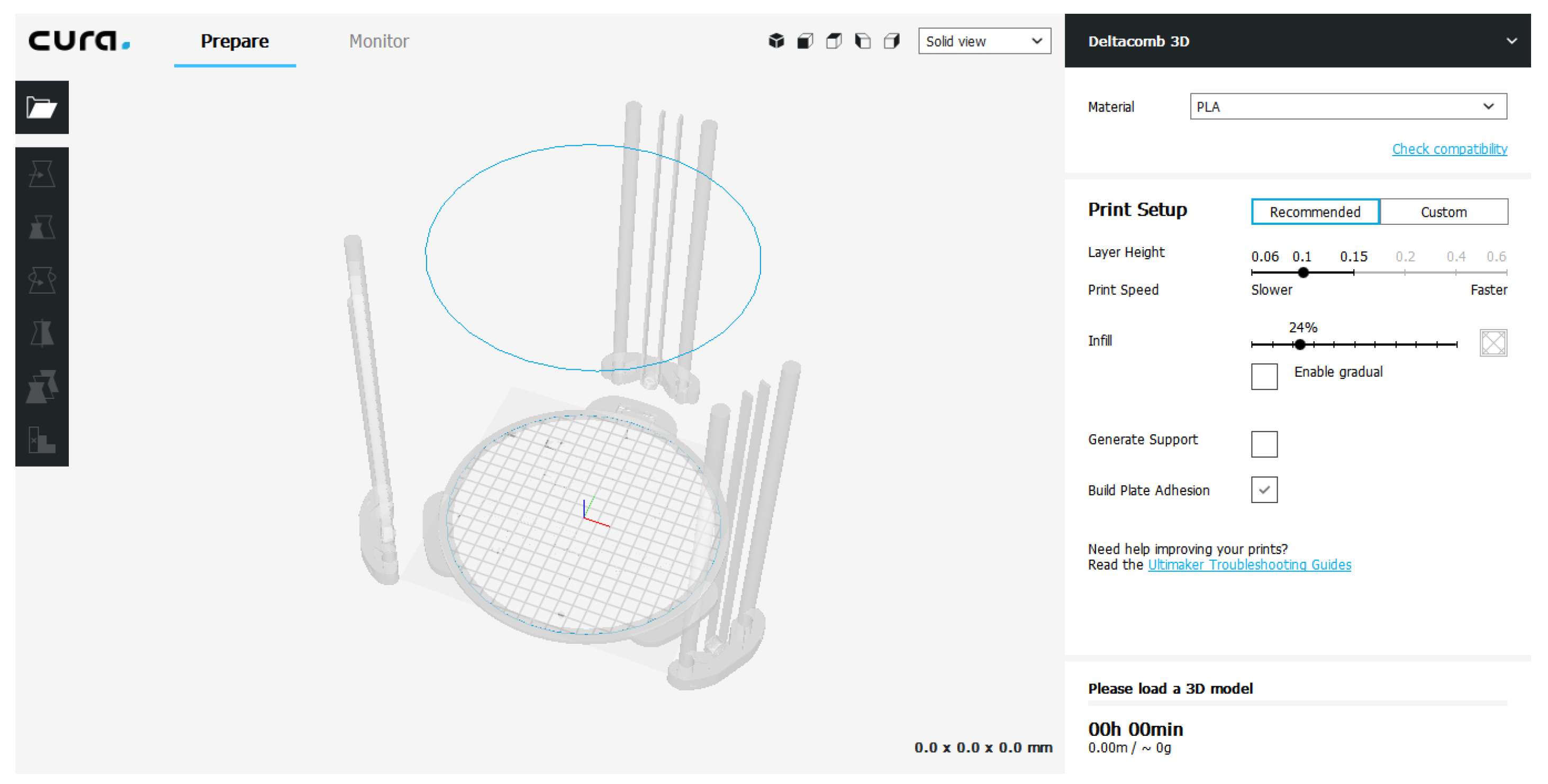Open file using the folder icon

pyautogui.click(x=41, y=107)
